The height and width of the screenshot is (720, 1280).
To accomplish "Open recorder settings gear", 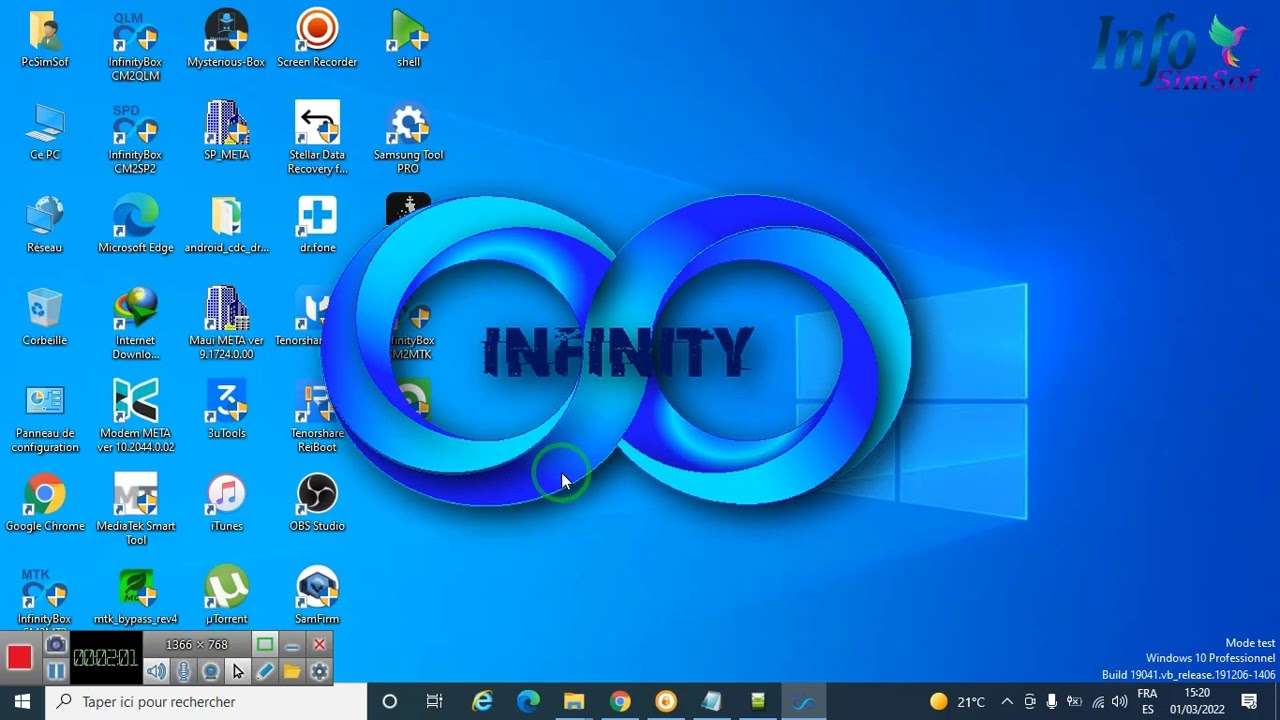I will (x=319, y=671).
